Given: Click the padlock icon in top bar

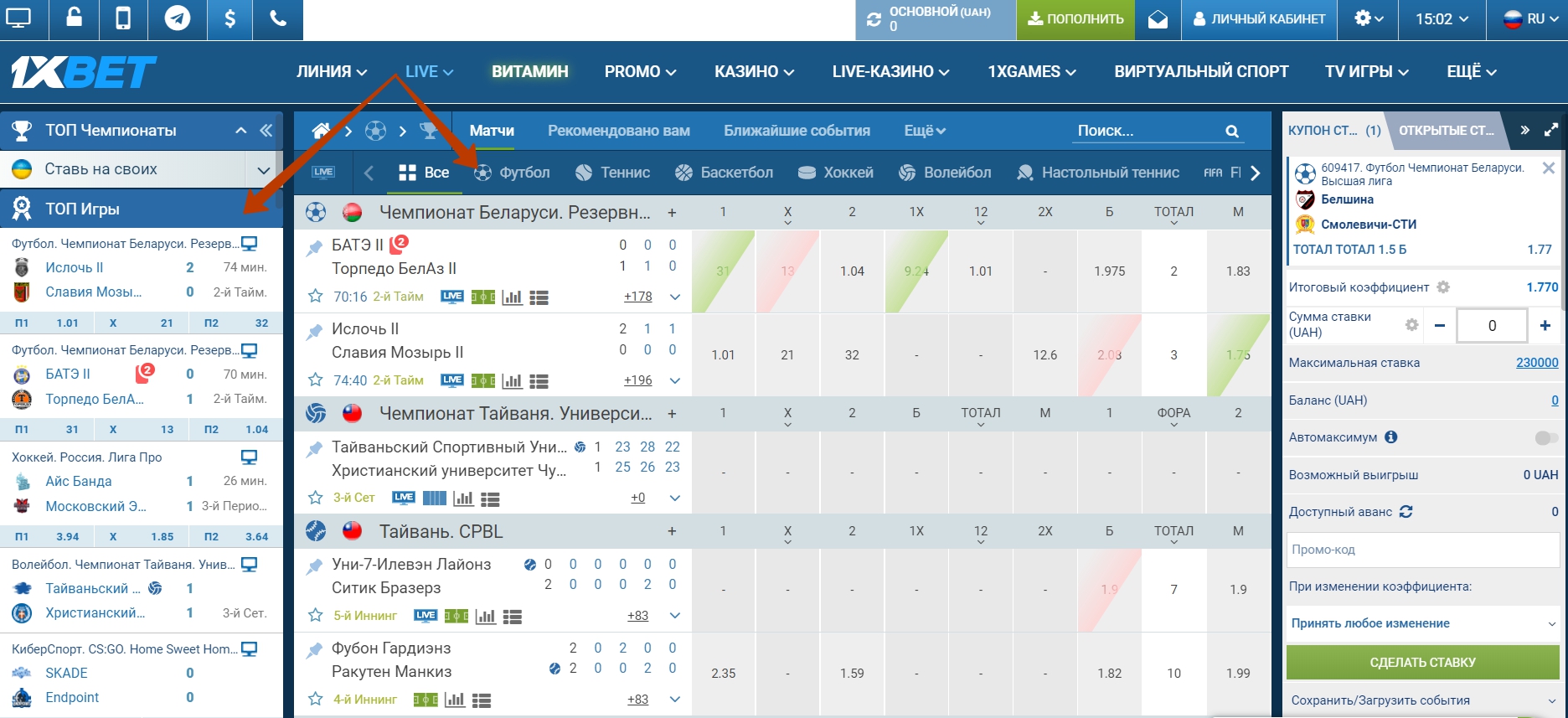Looking at the screenshot, I should (x=74, y=18).
